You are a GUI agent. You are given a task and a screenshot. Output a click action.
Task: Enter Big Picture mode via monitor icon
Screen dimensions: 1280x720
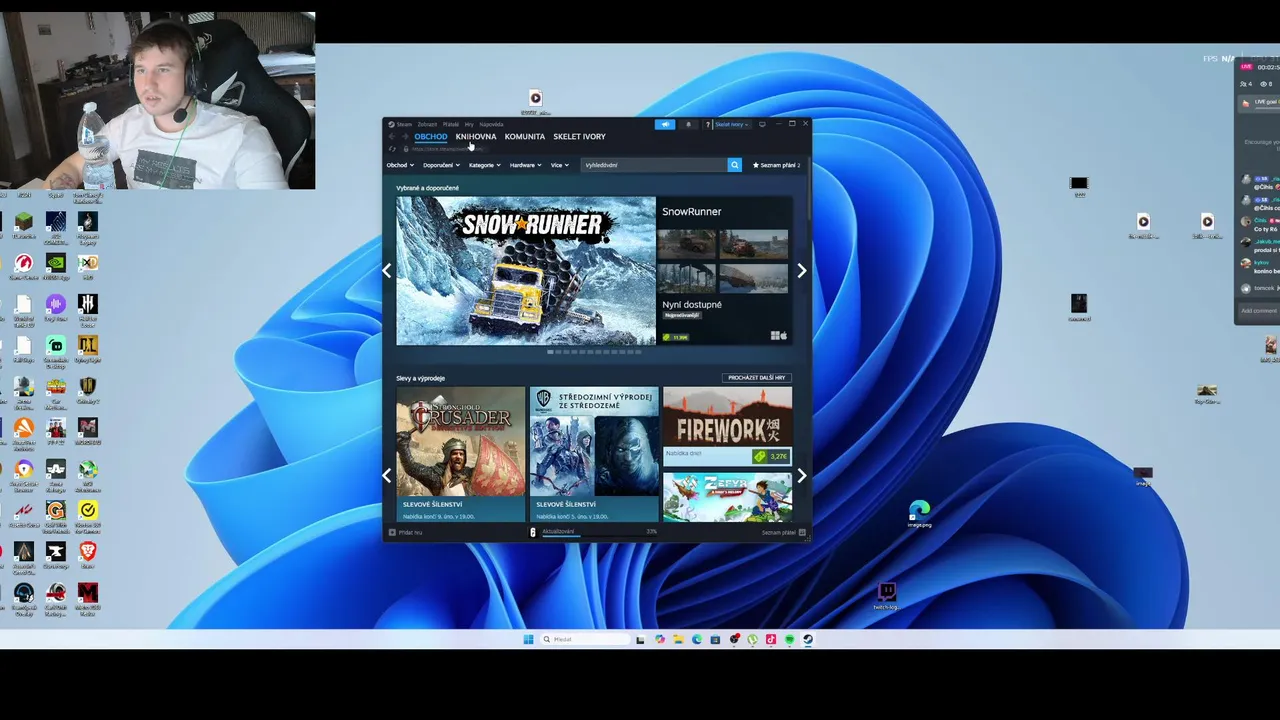(x=762, y=124)
